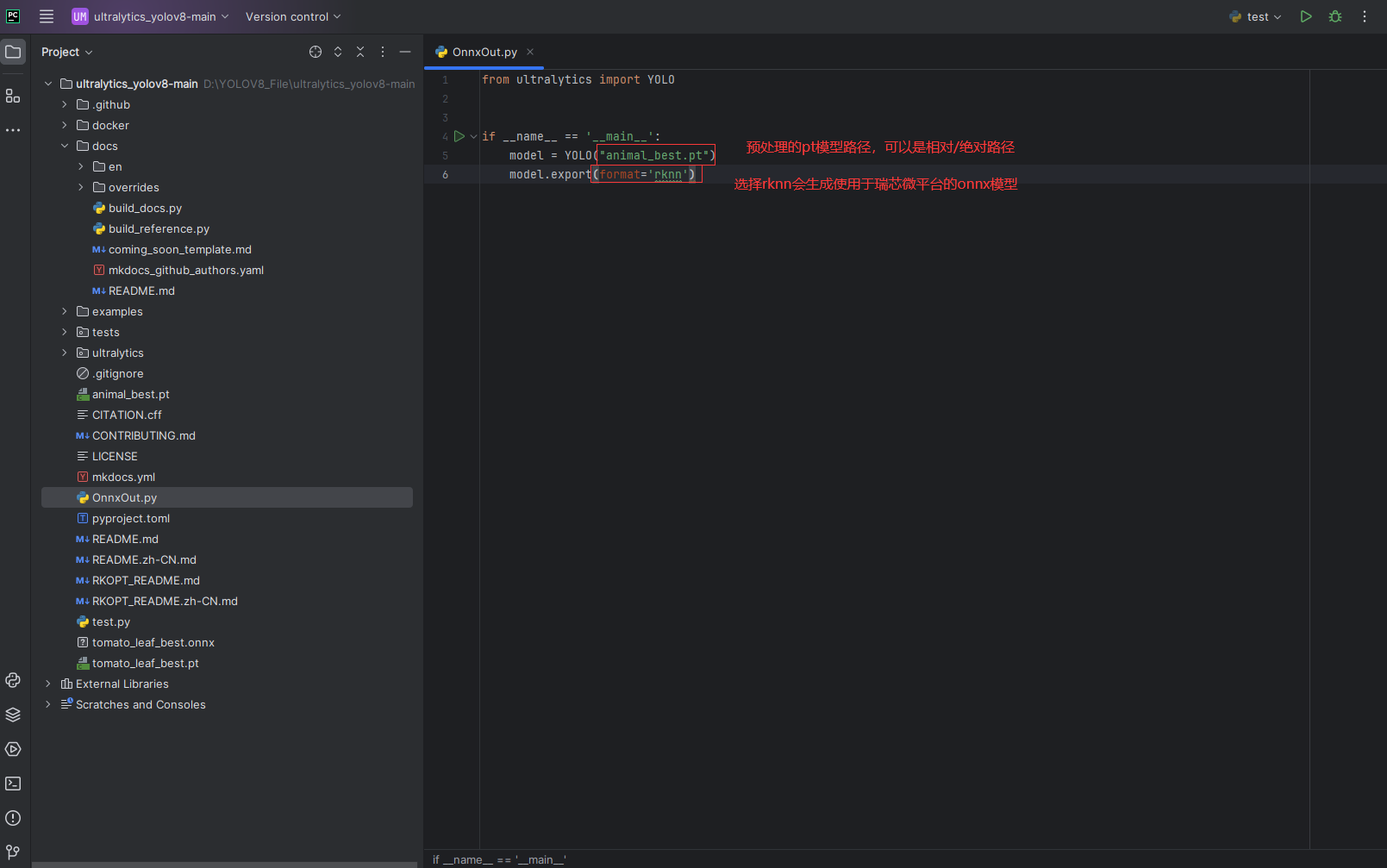This screenshot has height=868, width=1387.
Task: Select the OnnxOut.py editor tab
Action: (484, 52)
